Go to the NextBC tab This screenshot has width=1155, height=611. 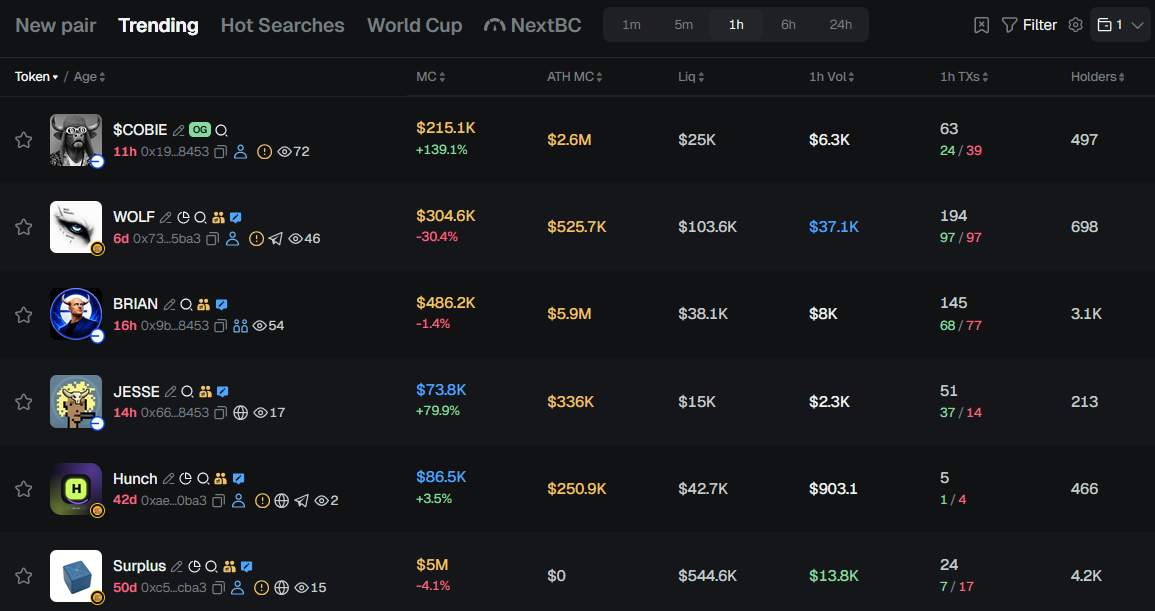[533, 25]
